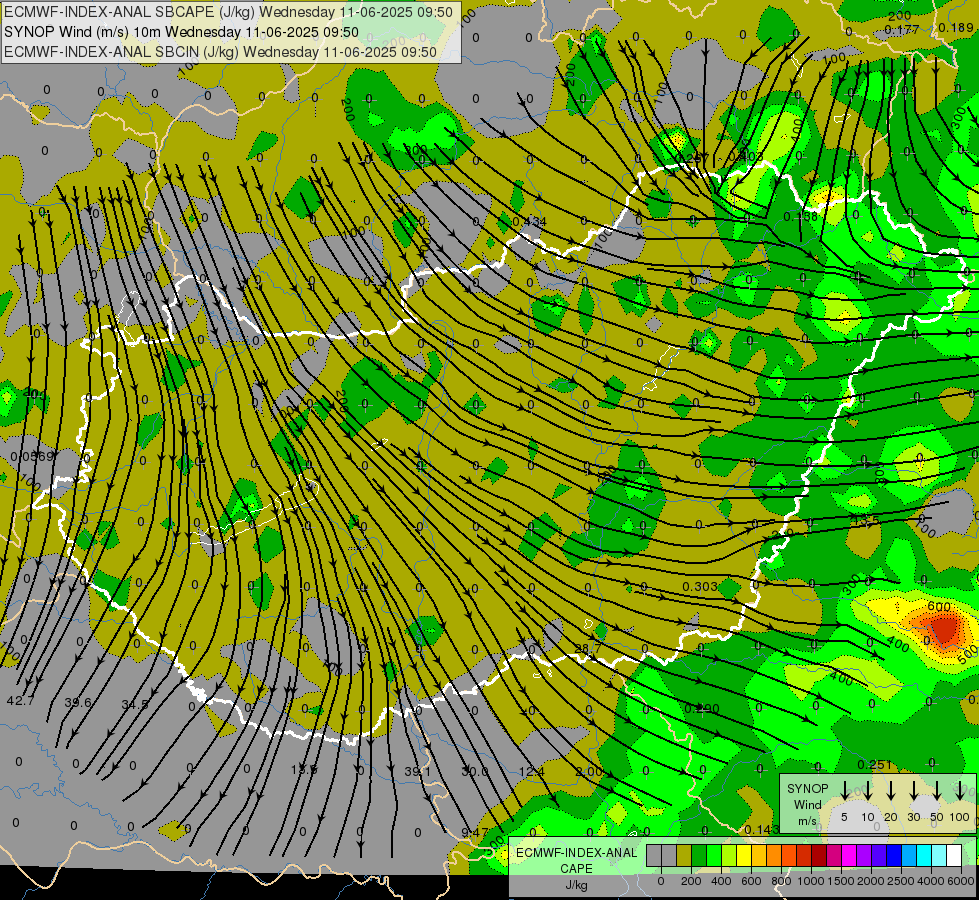Select the SBCIN title line in header
The image size is (979, 900).
tap(220, 52)
